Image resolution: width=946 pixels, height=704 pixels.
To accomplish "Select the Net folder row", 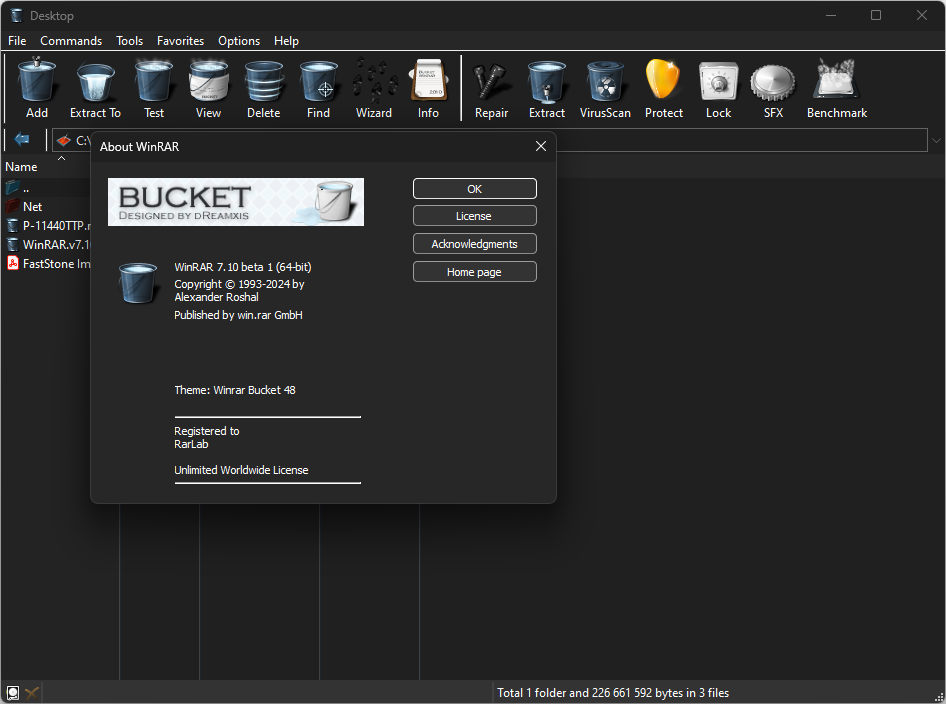I will [x=47, y=206].
